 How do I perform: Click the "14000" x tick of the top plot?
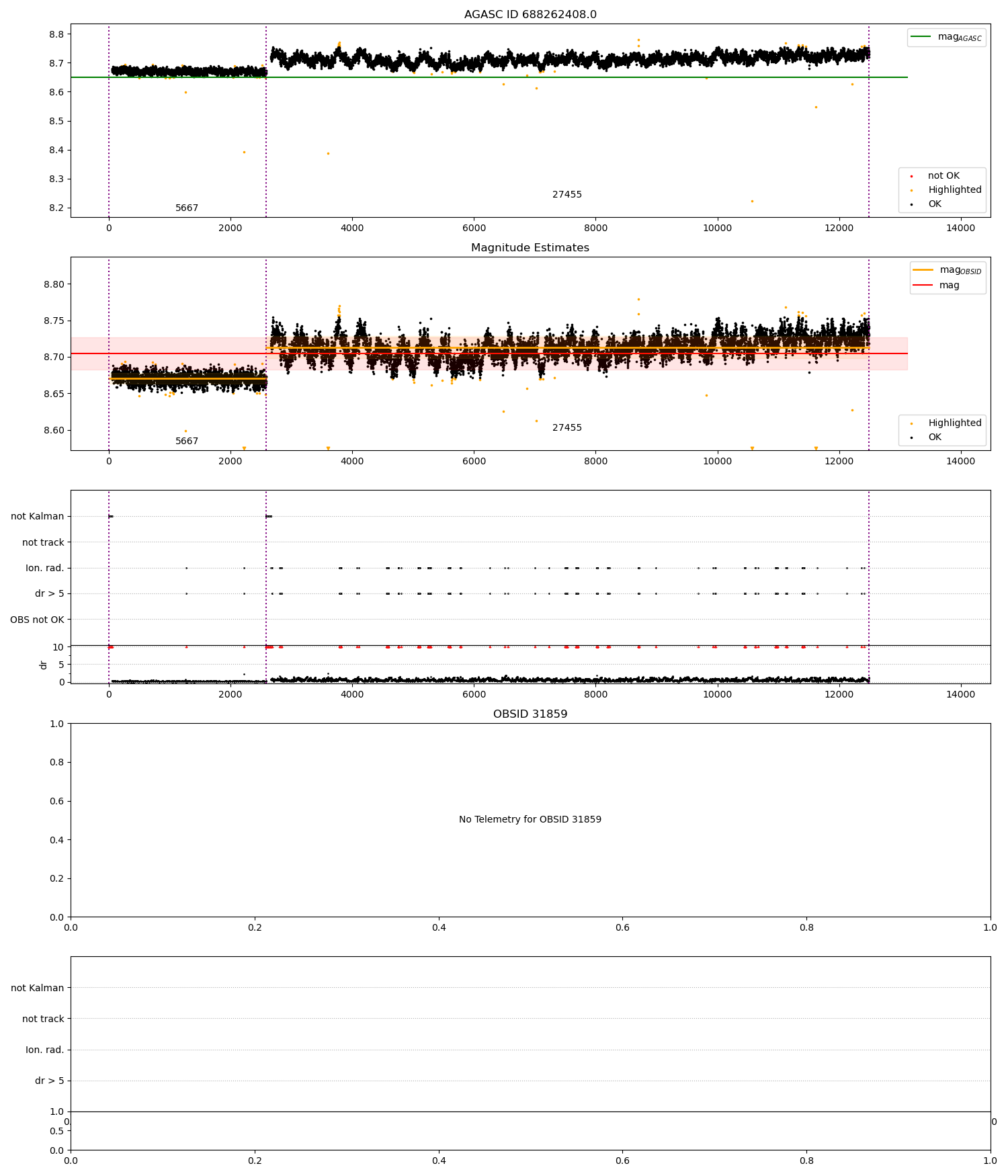click(x=960, y=228)
